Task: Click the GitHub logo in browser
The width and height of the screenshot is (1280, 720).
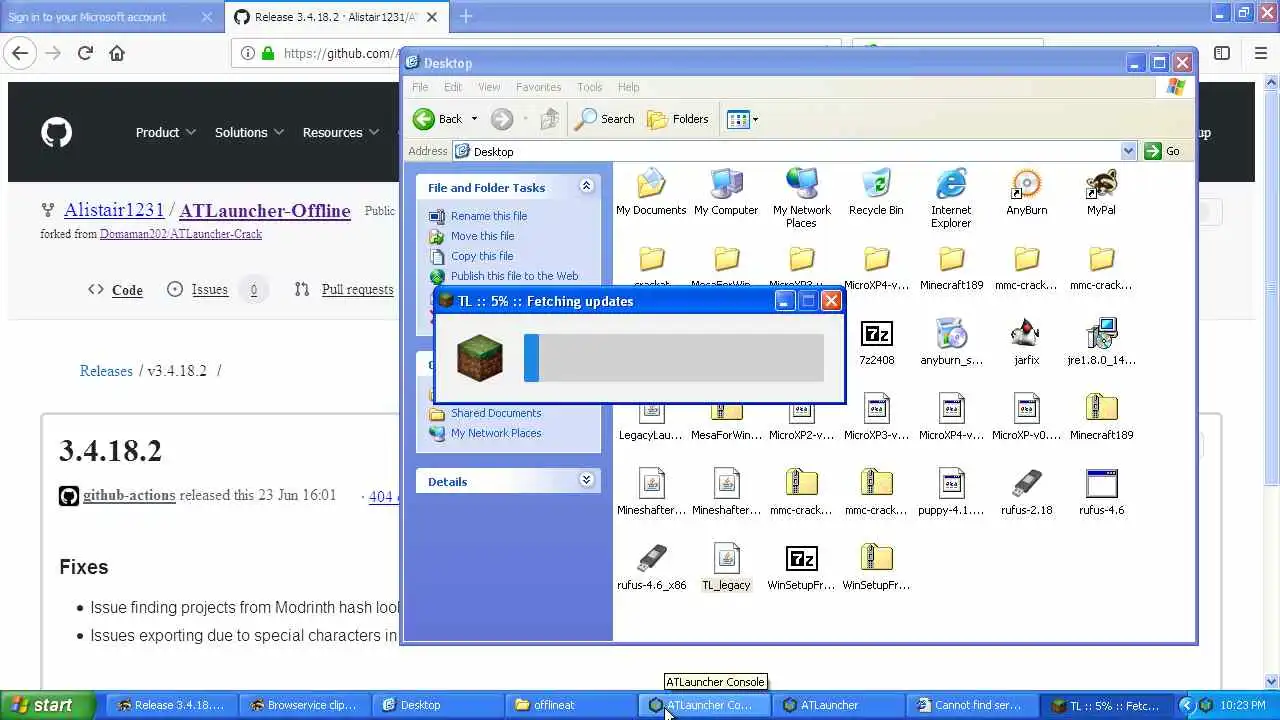Action: 56,132
